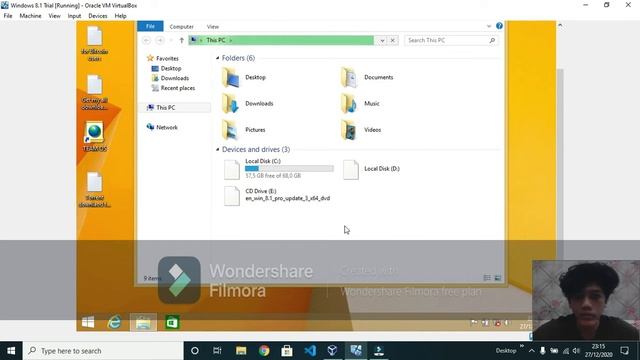Select CD Drive (E:) item
This screenshot has width=640, height=360.
pyautogui.click(x=277, y=195)
